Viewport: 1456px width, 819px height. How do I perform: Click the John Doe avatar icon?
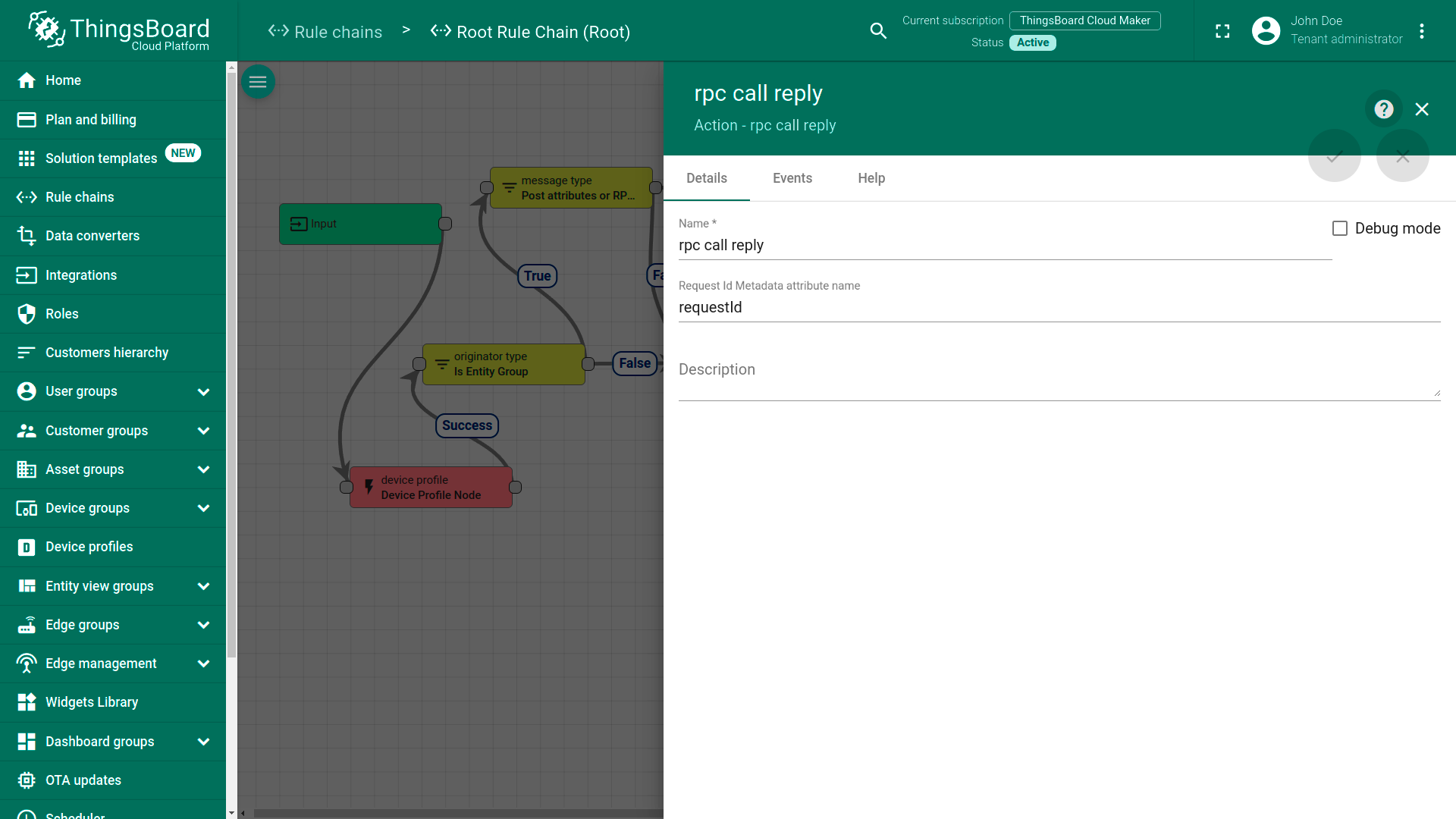coord(1266,31)
